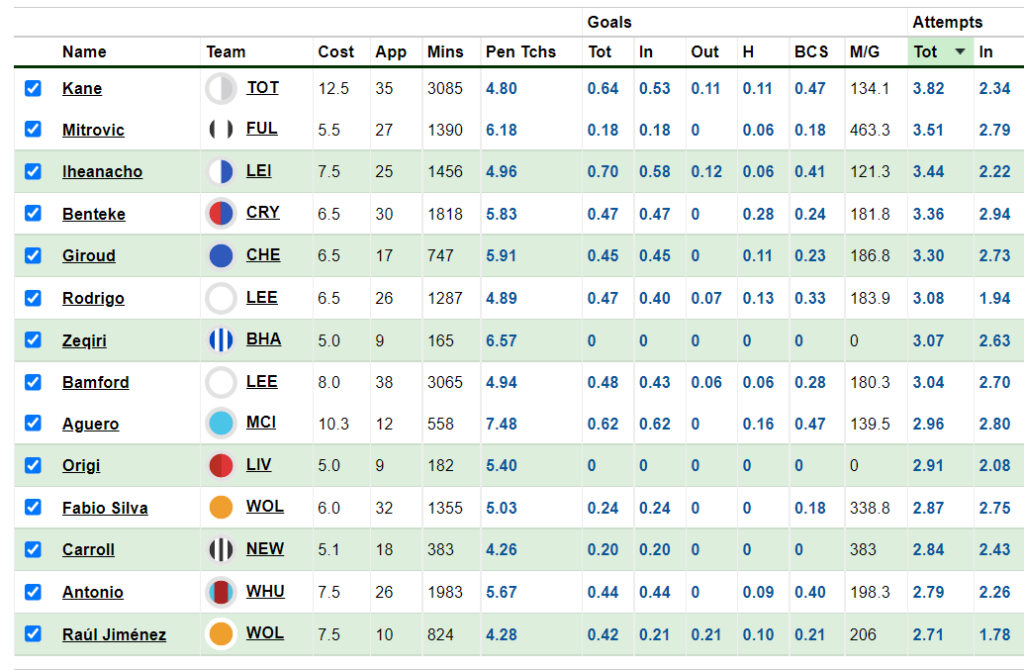The height and width of the screenshot is (670, 1024).
Task: Click the Chelsea blue circle badge
Action: pos(221,256)
